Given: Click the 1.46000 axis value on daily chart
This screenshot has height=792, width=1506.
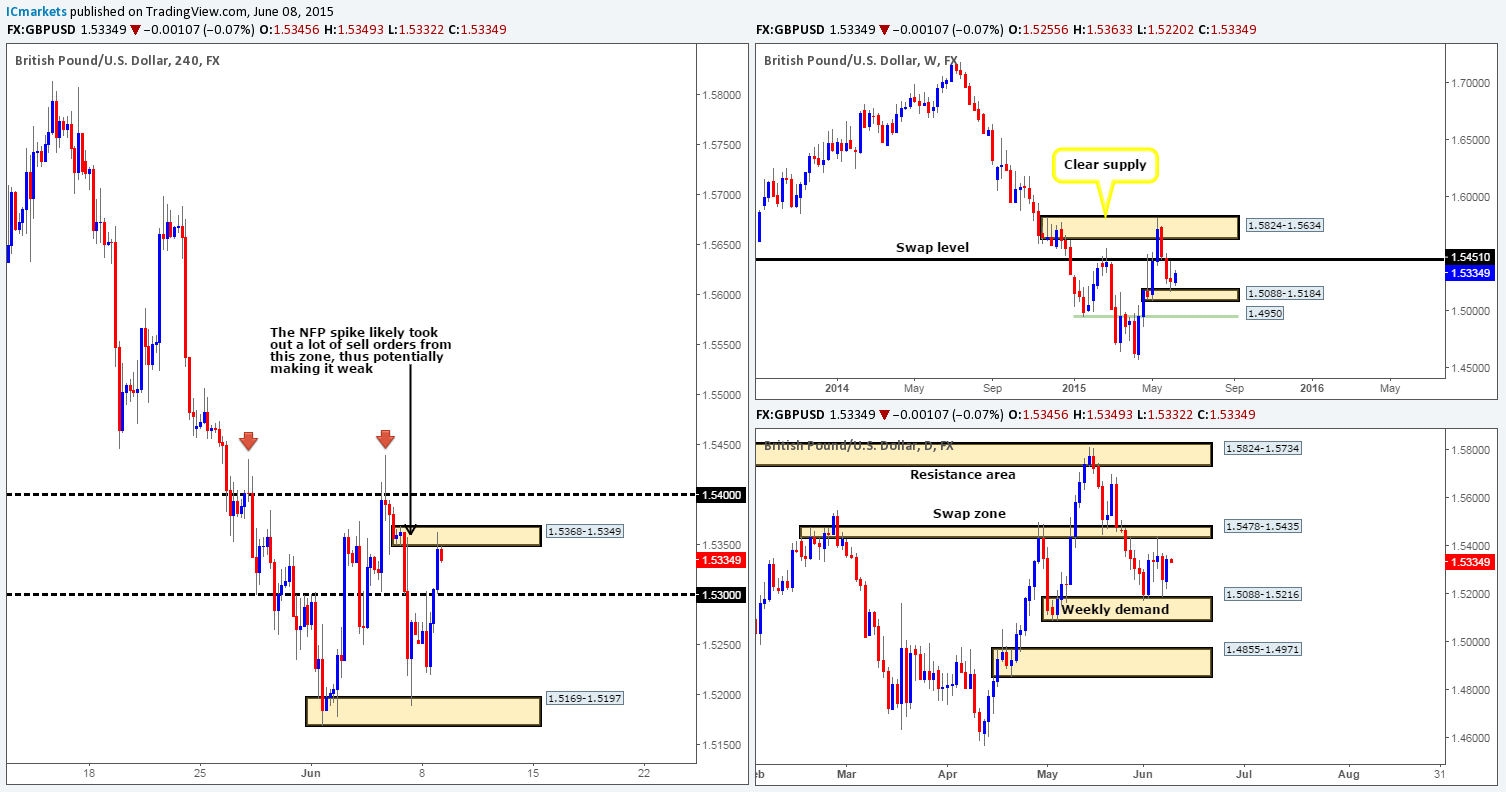Looking at the screenshot, I should coord(1471,738).
